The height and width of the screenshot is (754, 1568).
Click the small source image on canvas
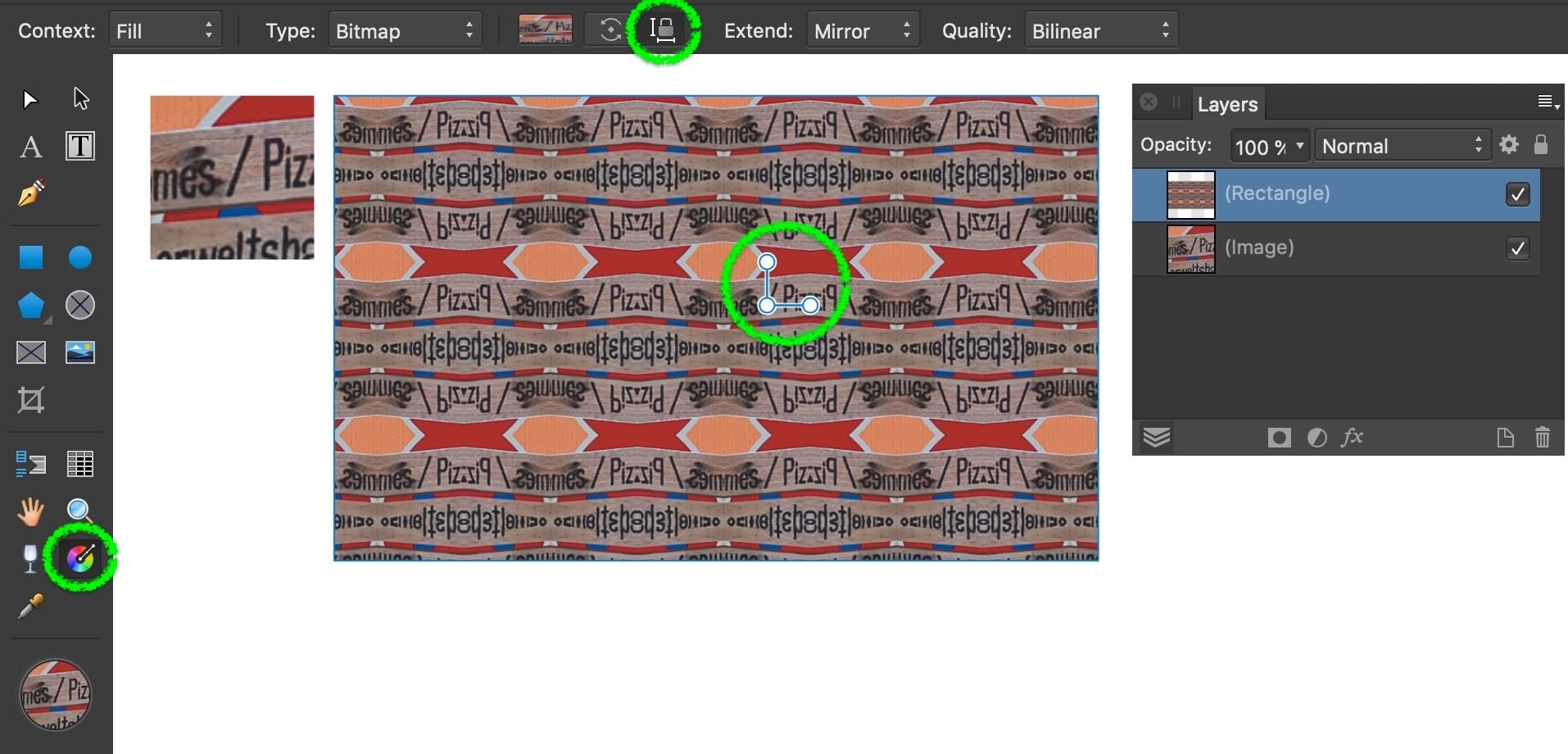[232, 178]
